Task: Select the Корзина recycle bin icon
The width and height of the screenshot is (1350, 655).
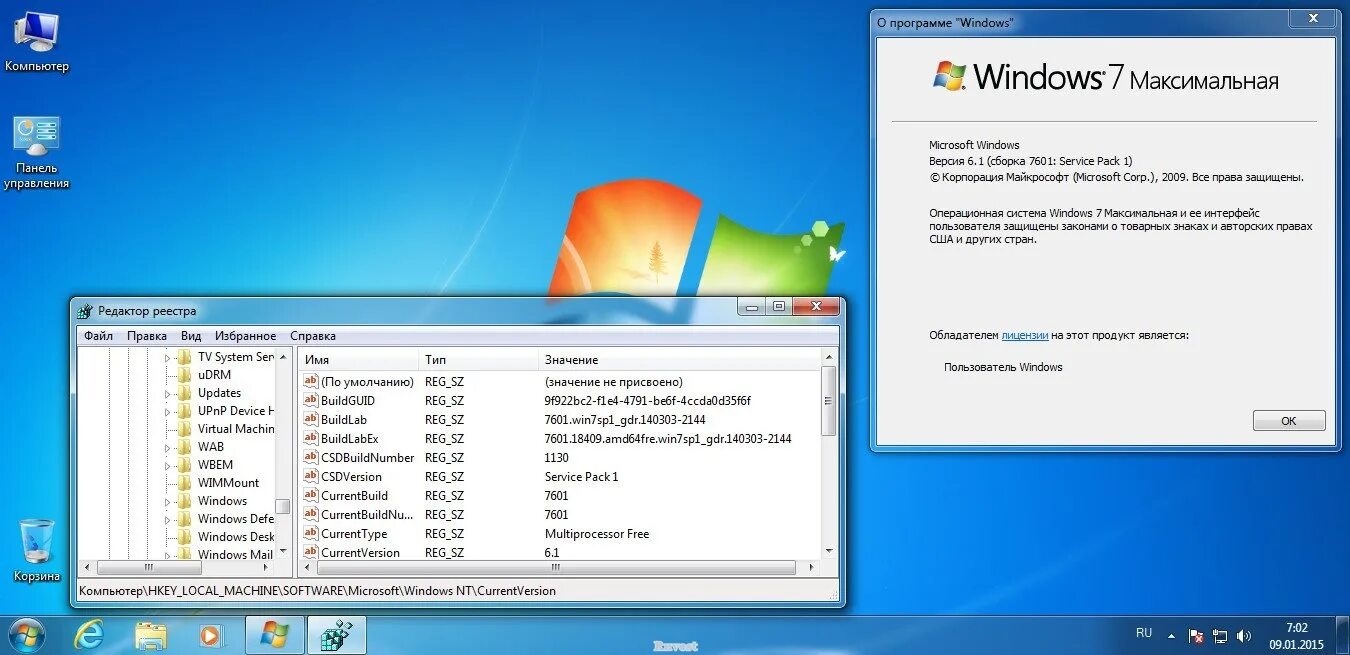Action: 37,550
